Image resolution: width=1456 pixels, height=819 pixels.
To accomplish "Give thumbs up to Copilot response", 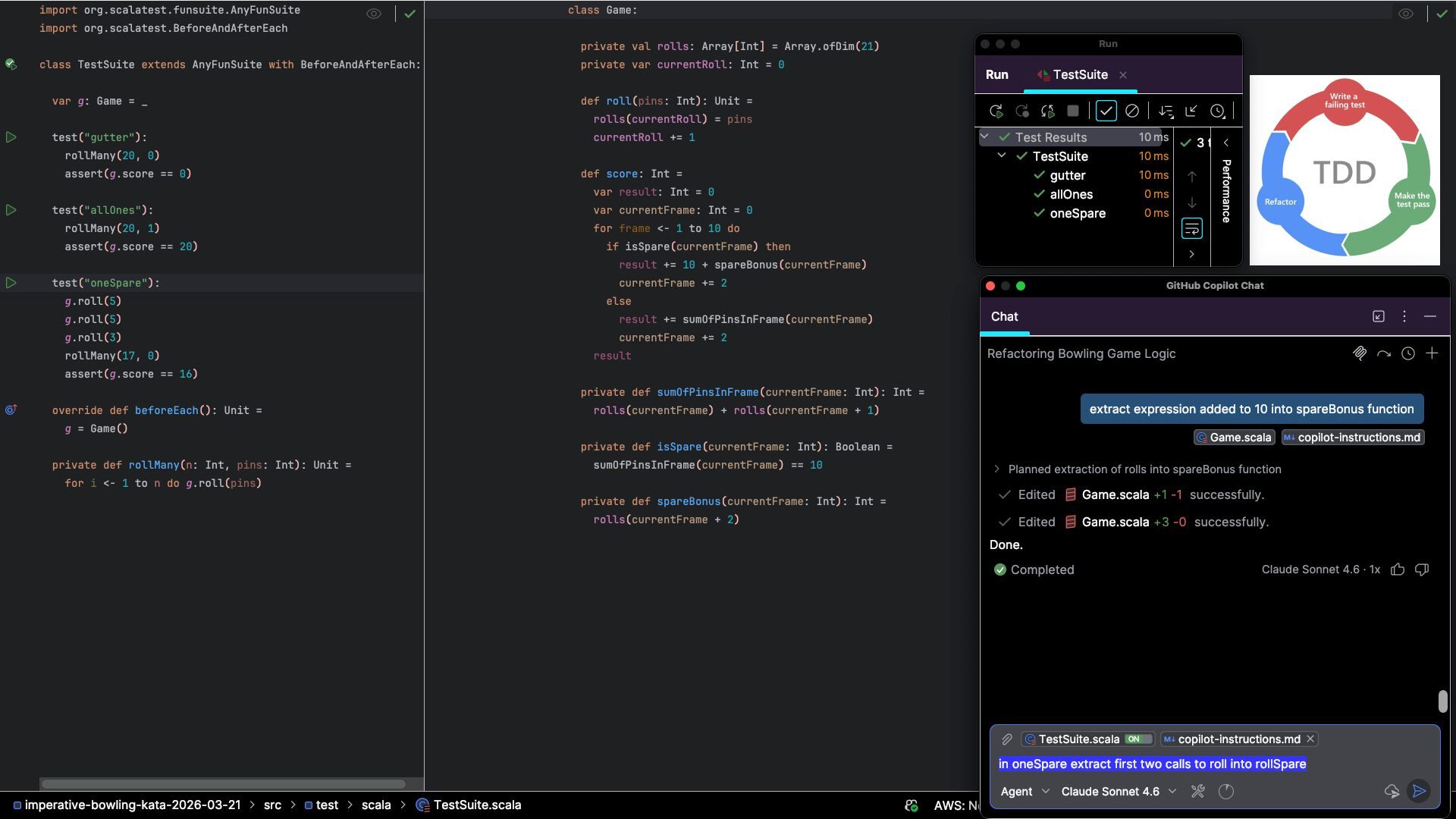I will coord(1398,570).
